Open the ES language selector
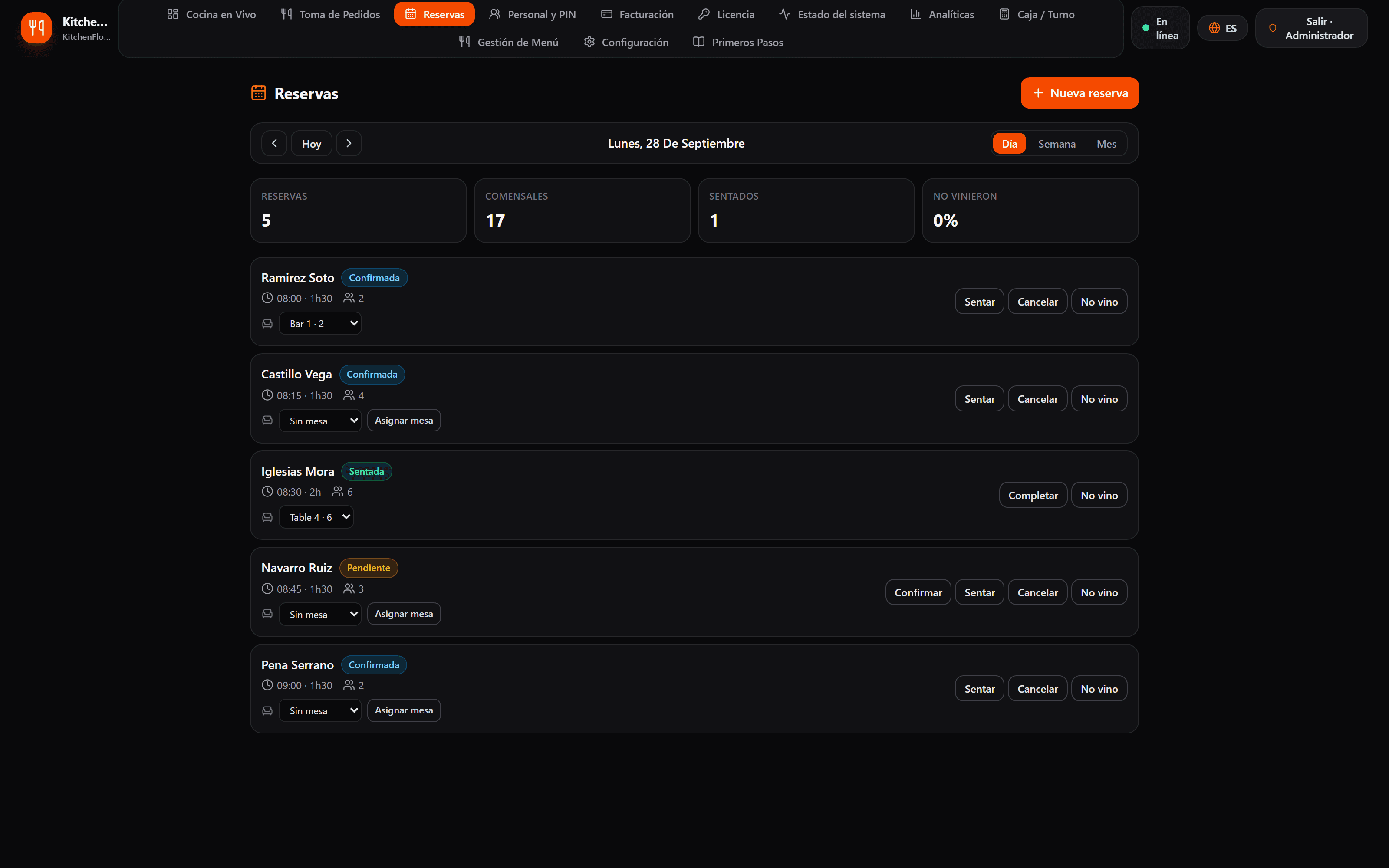 (x=1223, y=28)
